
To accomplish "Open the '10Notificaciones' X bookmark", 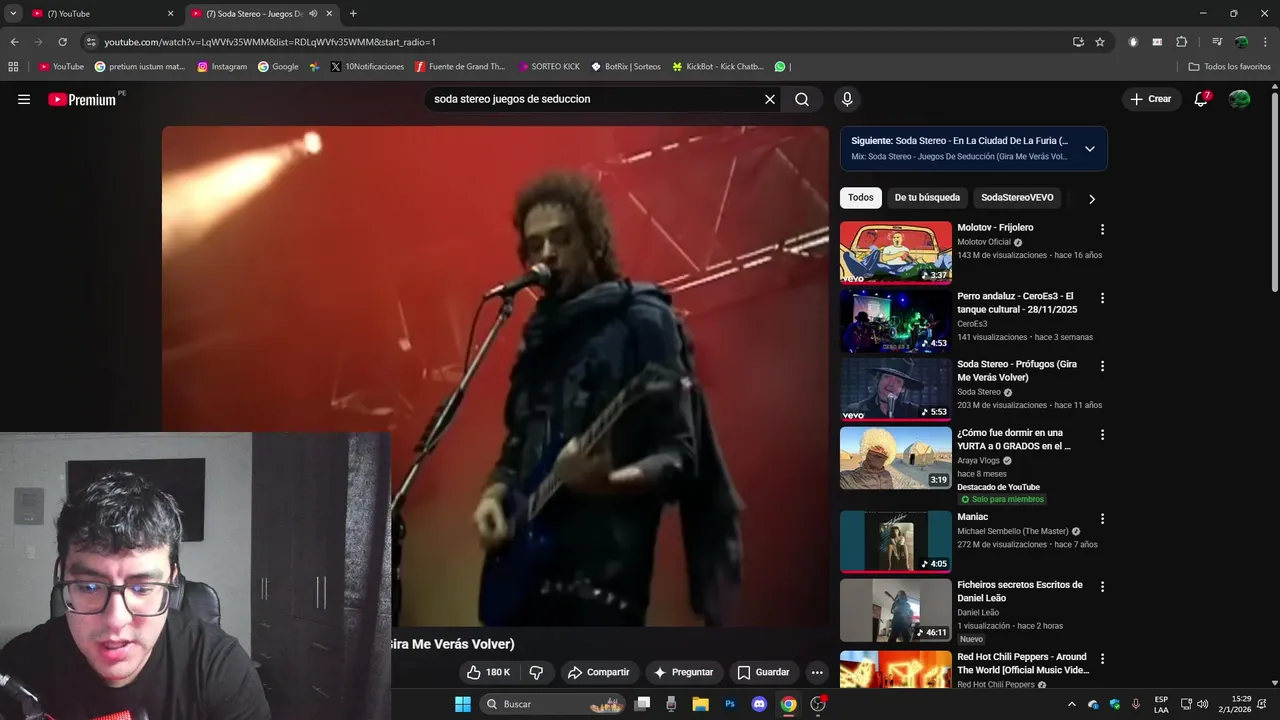I will click(367, 67).
